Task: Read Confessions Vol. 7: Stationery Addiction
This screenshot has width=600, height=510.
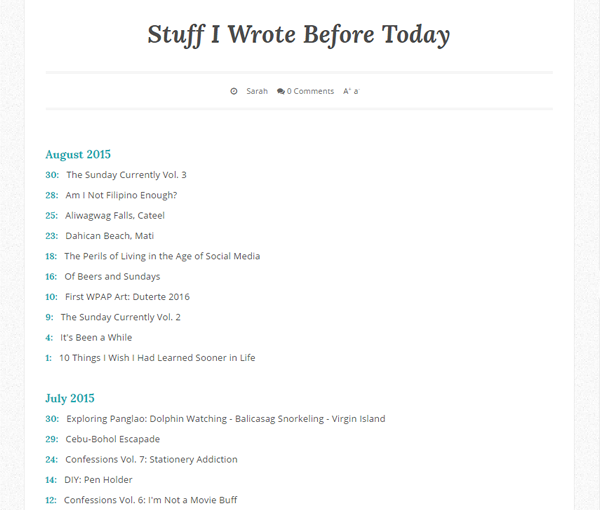Action: point(151,460)
